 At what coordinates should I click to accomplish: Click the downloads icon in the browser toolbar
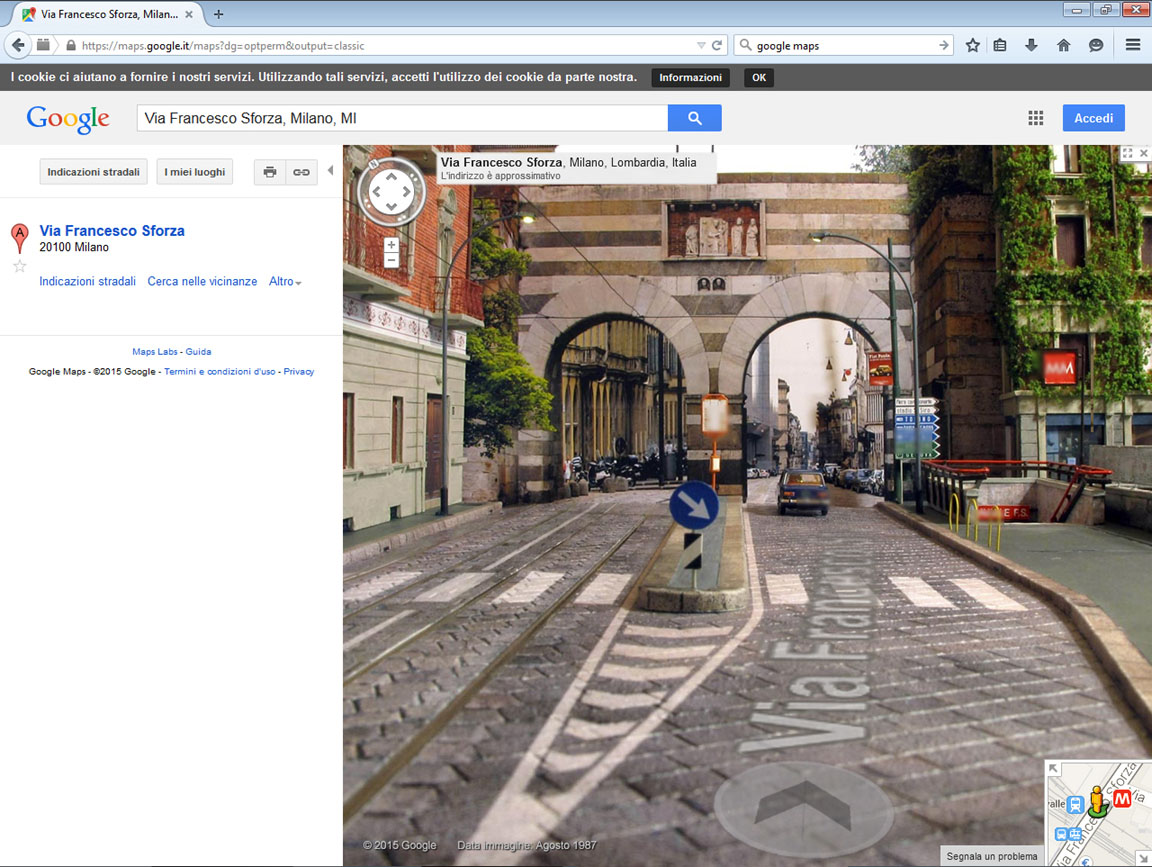click(1031, 45)
